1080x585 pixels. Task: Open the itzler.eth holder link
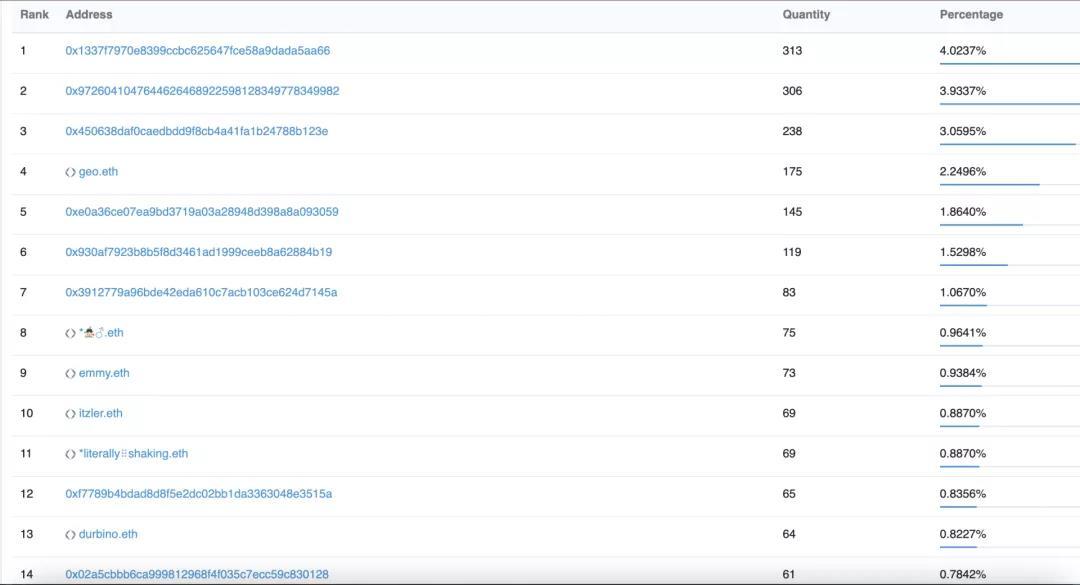point(101,414)
